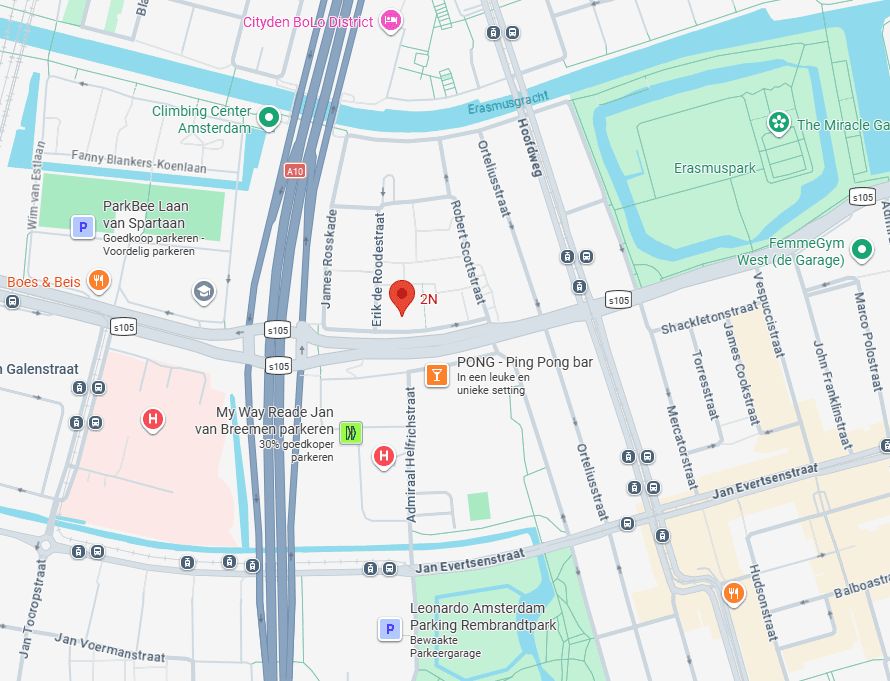Click the red 2N location pin

[x=402, y=297]
